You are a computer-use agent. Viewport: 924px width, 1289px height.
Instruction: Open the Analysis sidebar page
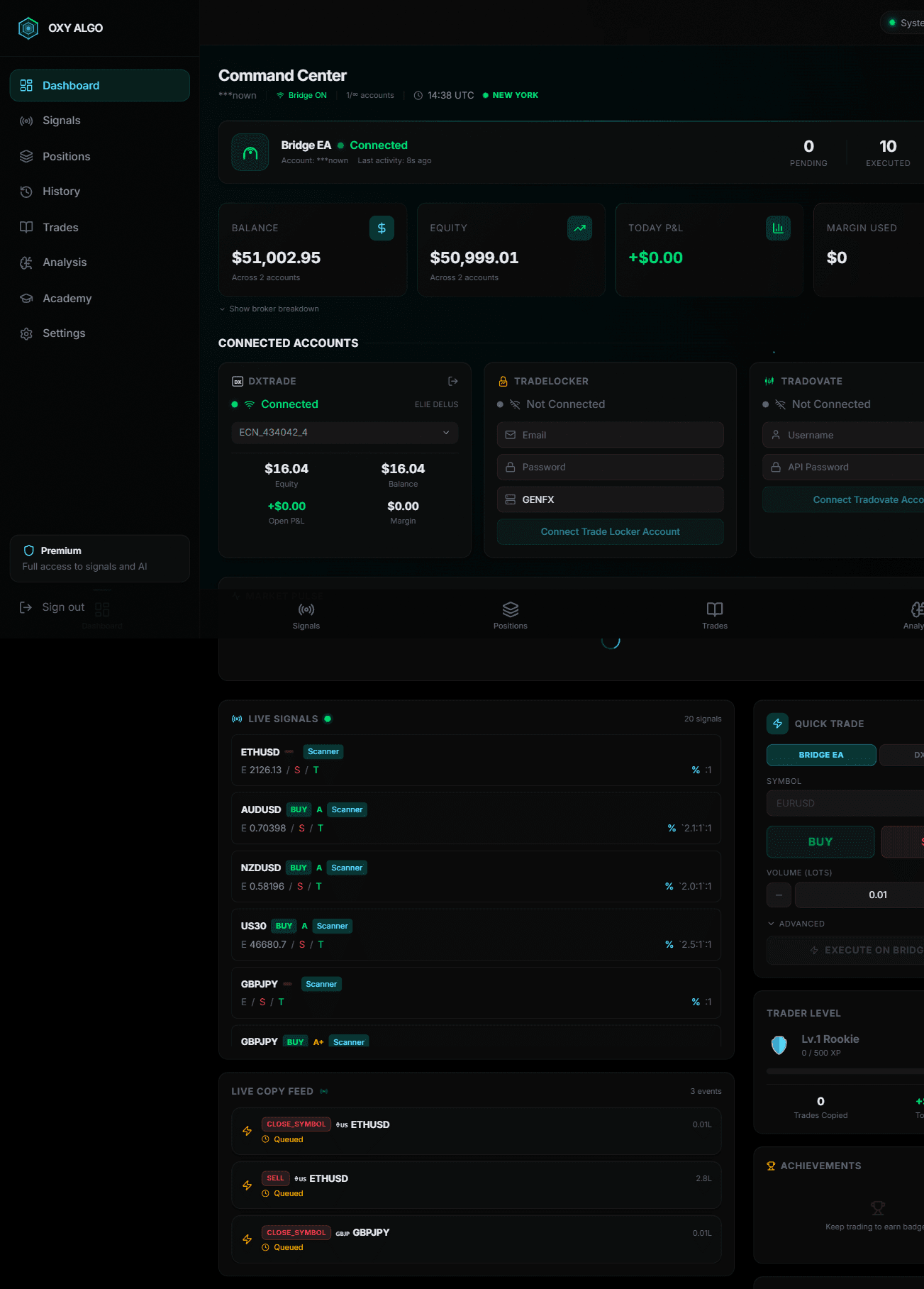(100, 262)
